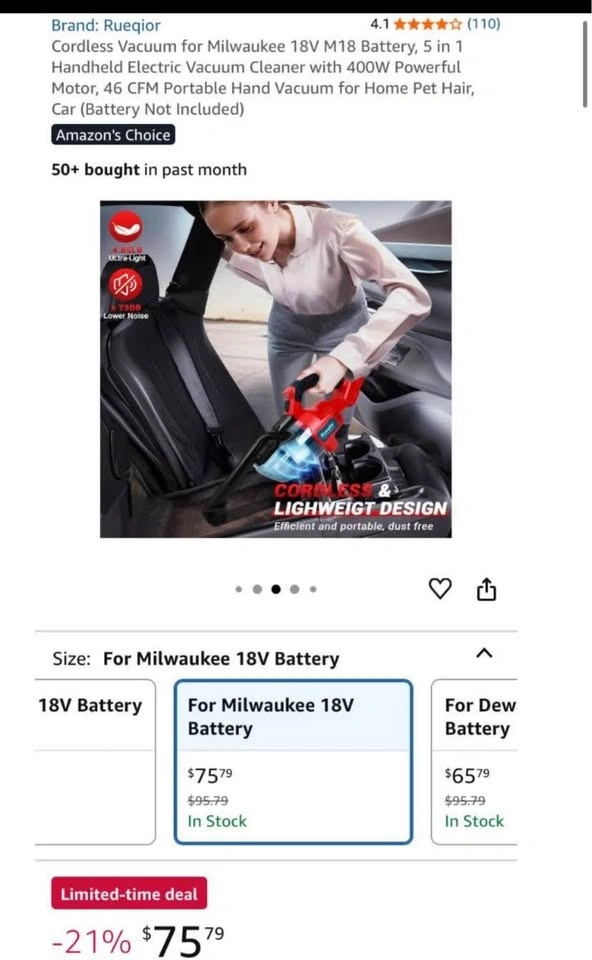Viewport: 592px width, 960px height.
Task: Select For Milwaukee 18V Battery option
Action: (x=293, y=762)
